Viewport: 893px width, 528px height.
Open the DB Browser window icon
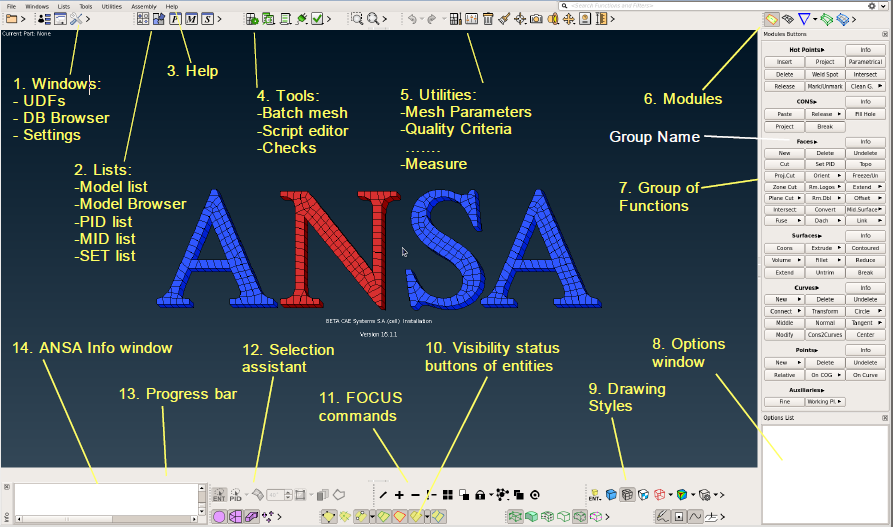point(60,19)
